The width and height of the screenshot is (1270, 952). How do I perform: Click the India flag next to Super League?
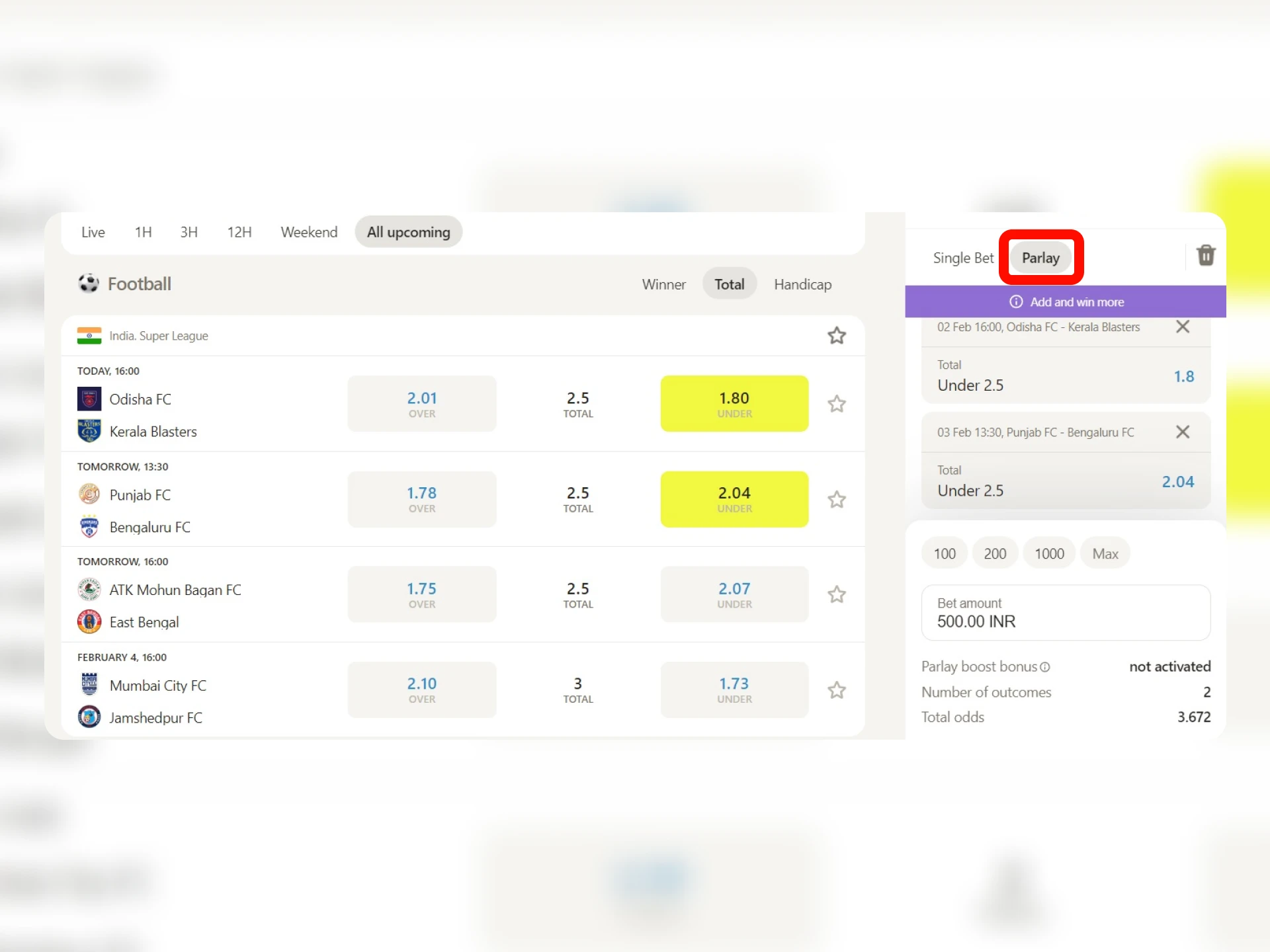pos(89,335)
